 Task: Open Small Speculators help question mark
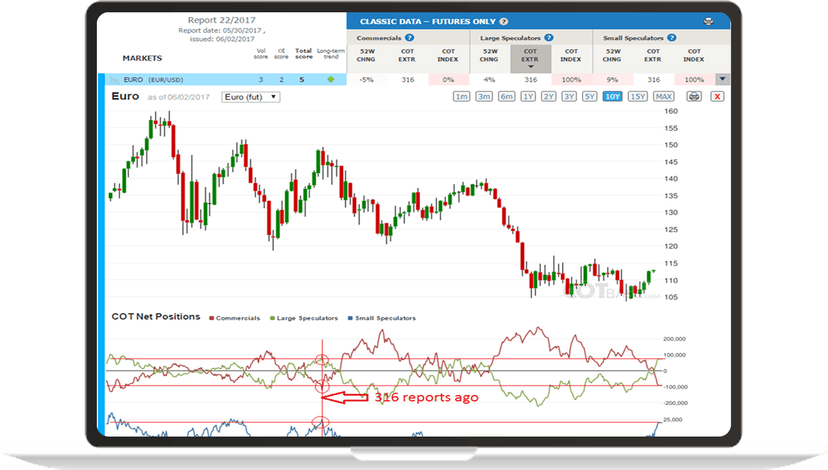click(x=672, y=38)
